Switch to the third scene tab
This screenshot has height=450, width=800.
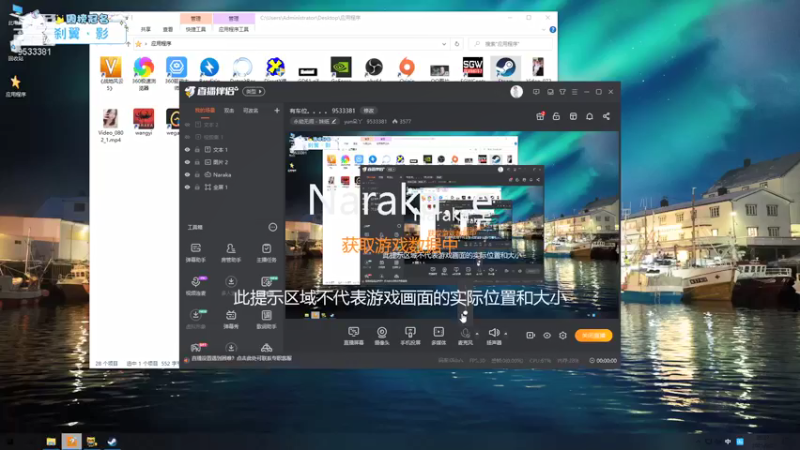tap(250, 110)
